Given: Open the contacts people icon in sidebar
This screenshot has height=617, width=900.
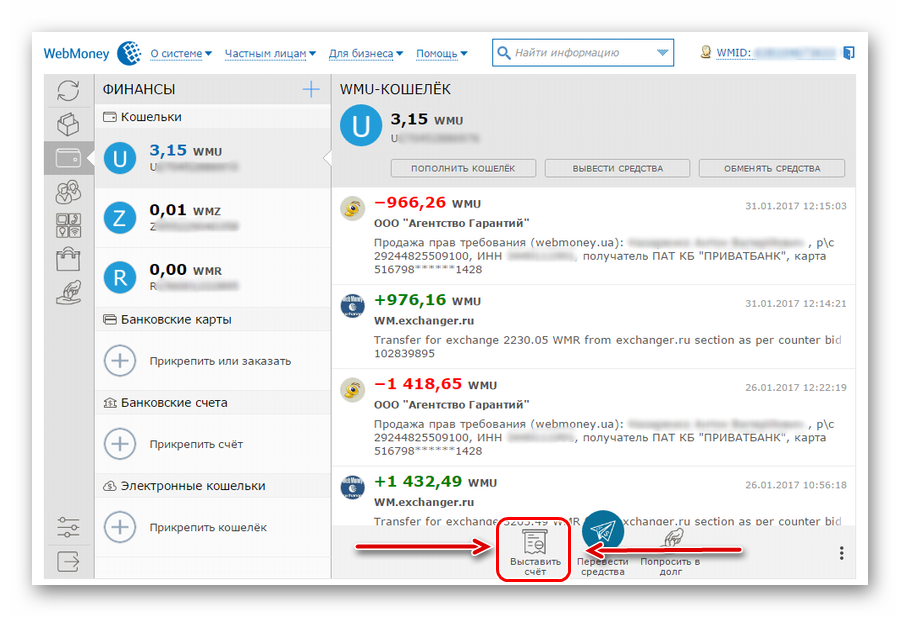Looking at the screenshot, I should (x=68, y=192).
